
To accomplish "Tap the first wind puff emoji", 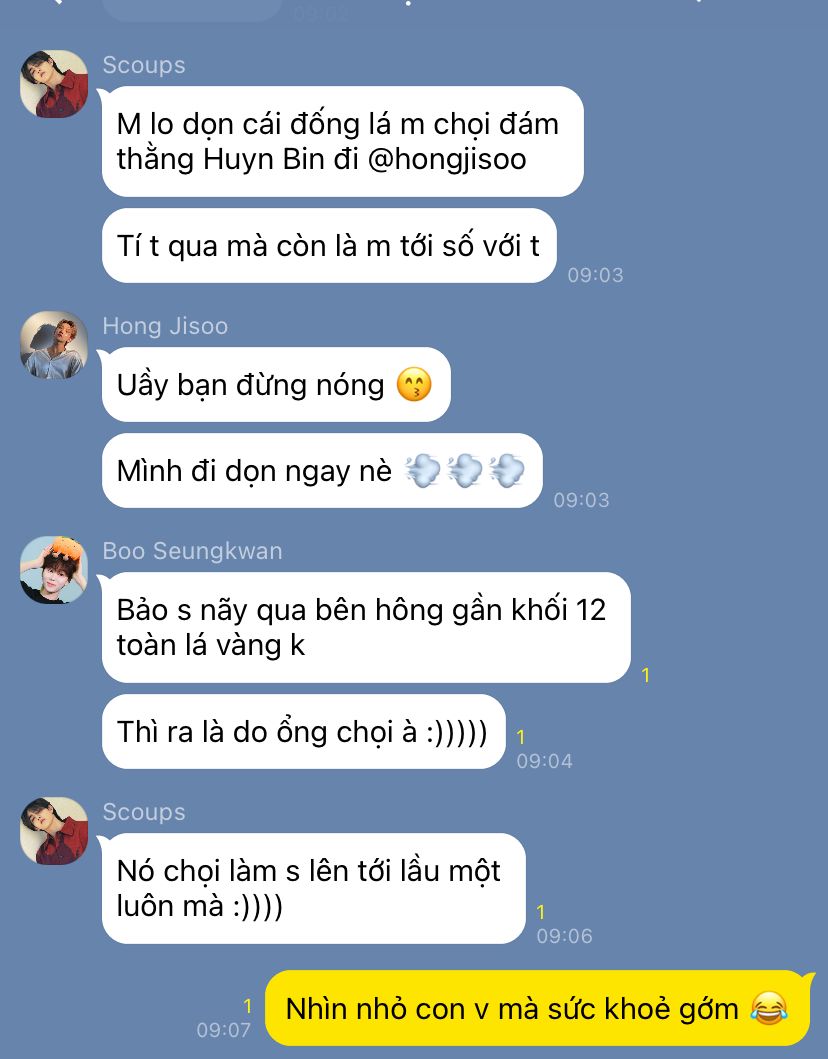I will (x=423, y=471).
